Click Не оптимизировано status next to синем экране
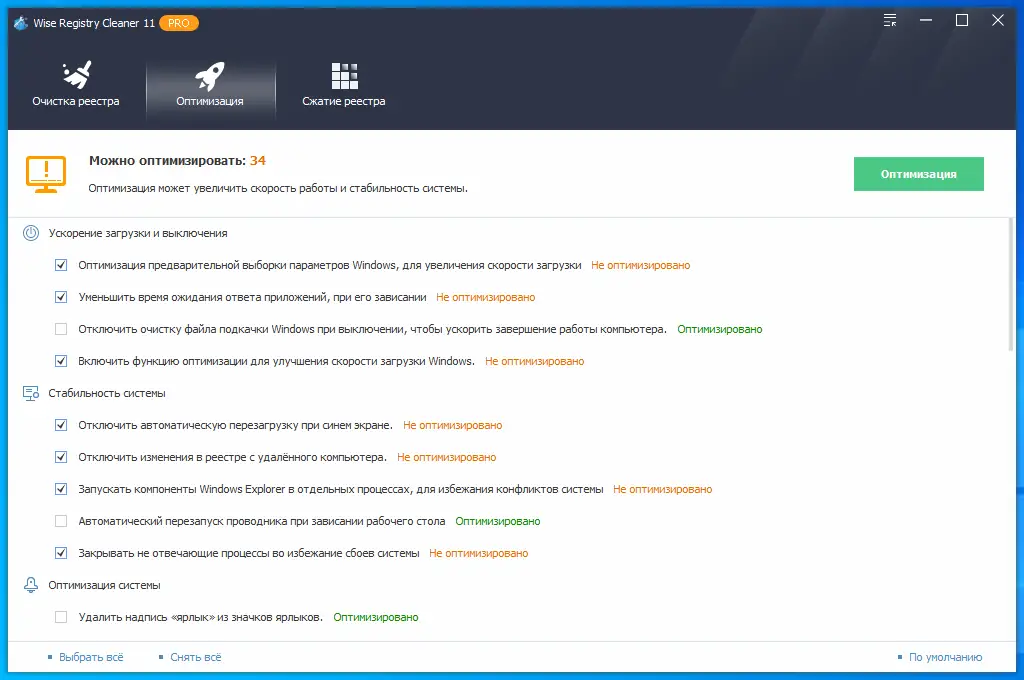Image resolution: width=1024 pixels, height=680 pixels. (x=453, y=425)
